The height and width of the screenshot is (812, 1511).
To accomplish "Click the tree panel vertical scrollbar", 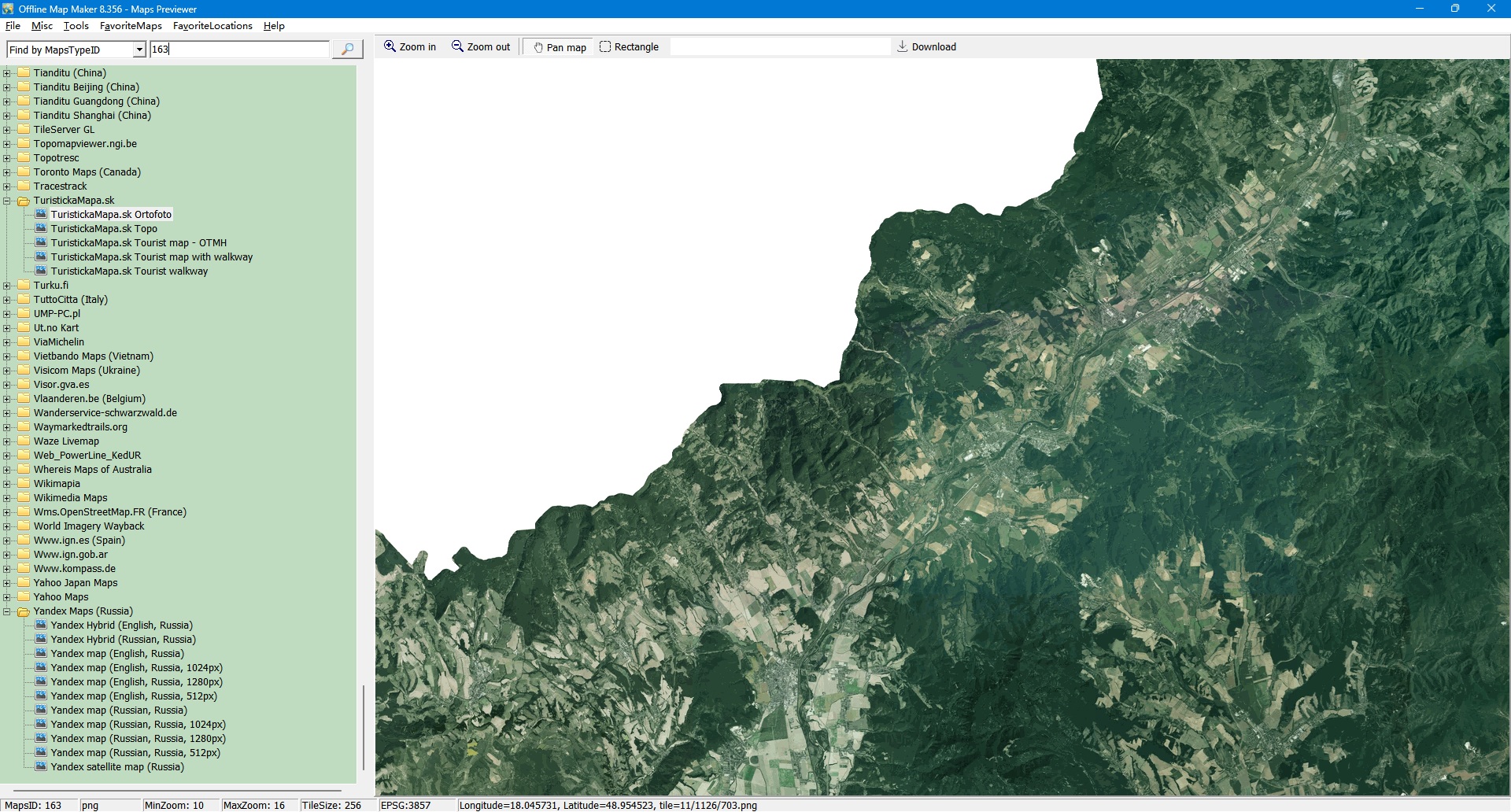I will pyautogui.click(x=363, y=727).
